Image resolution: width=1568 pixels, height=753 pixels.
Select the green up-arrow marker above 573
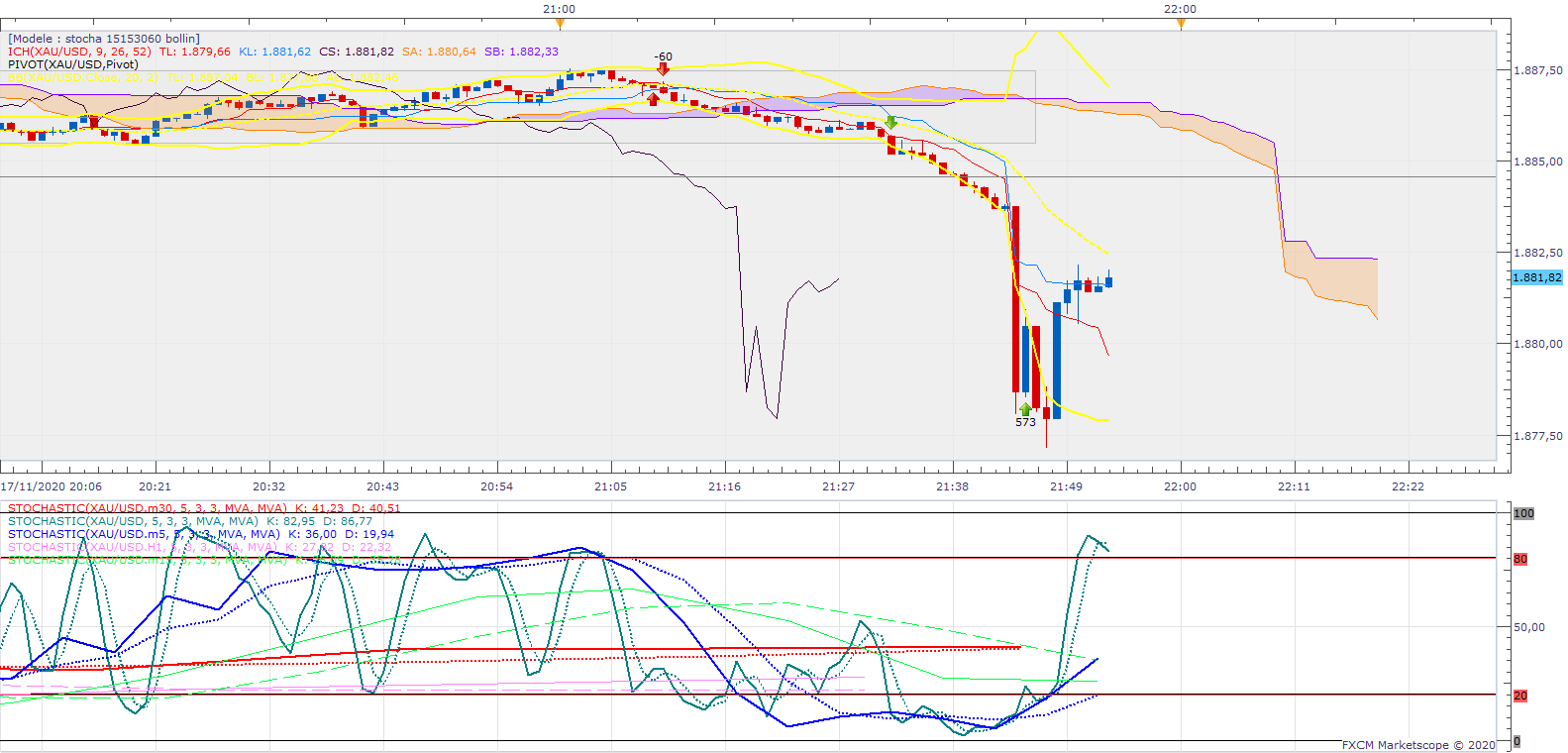click(1025, 408)
